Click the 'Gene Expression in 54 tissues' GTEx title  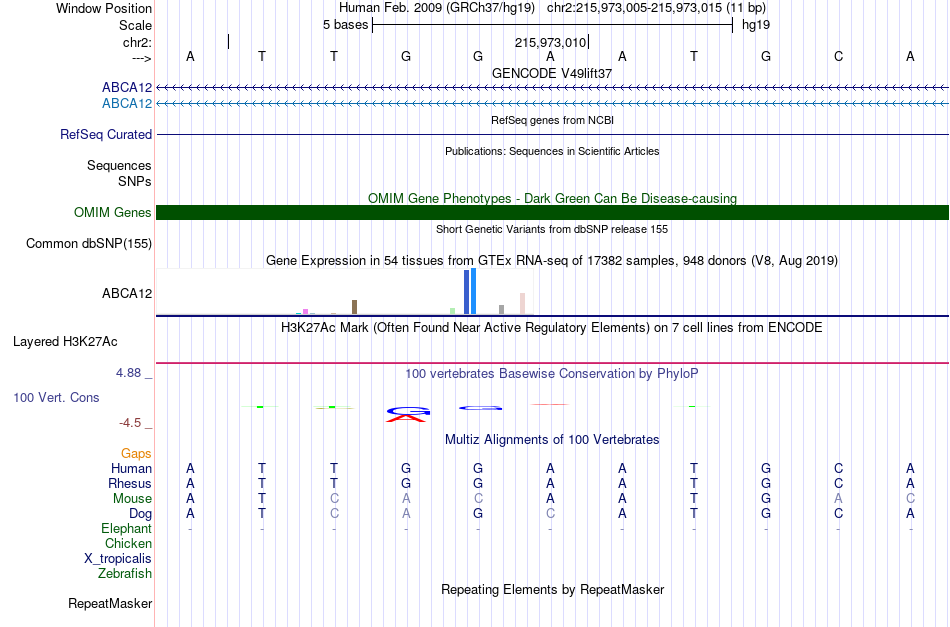point(552,260)
